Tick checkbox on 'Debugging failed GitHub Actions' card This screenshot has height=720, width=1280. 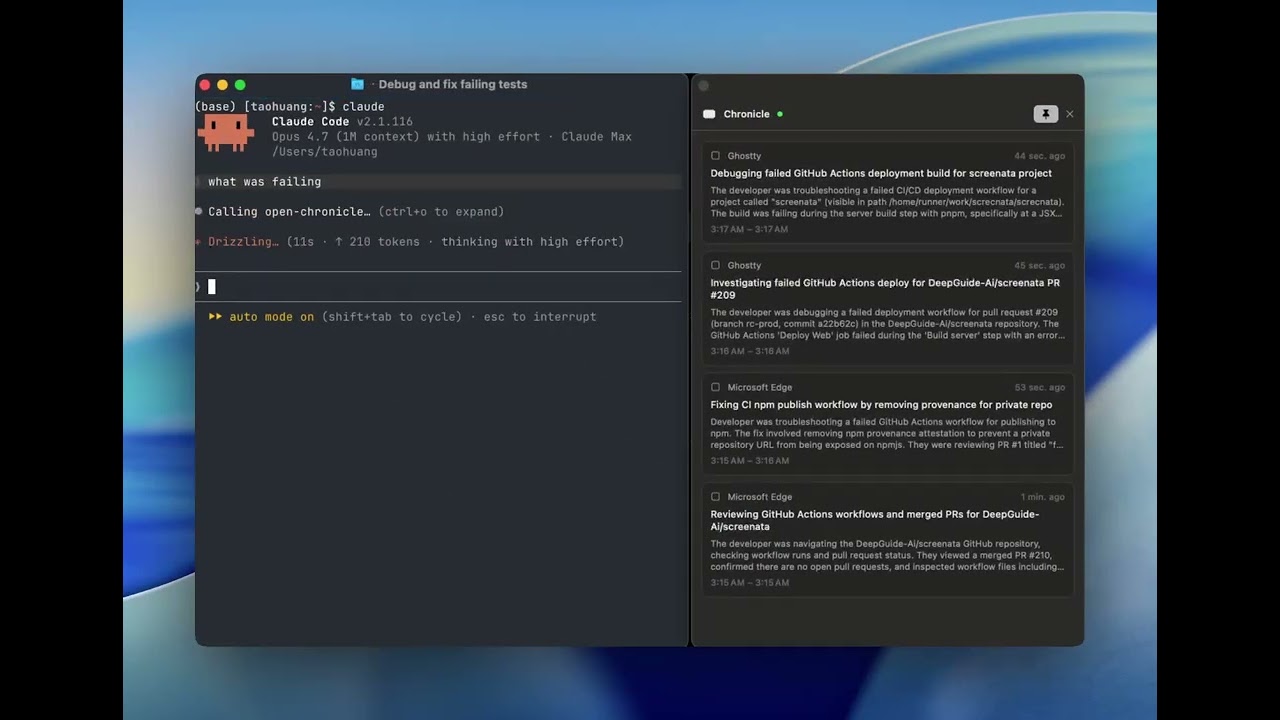pos(715,156)
